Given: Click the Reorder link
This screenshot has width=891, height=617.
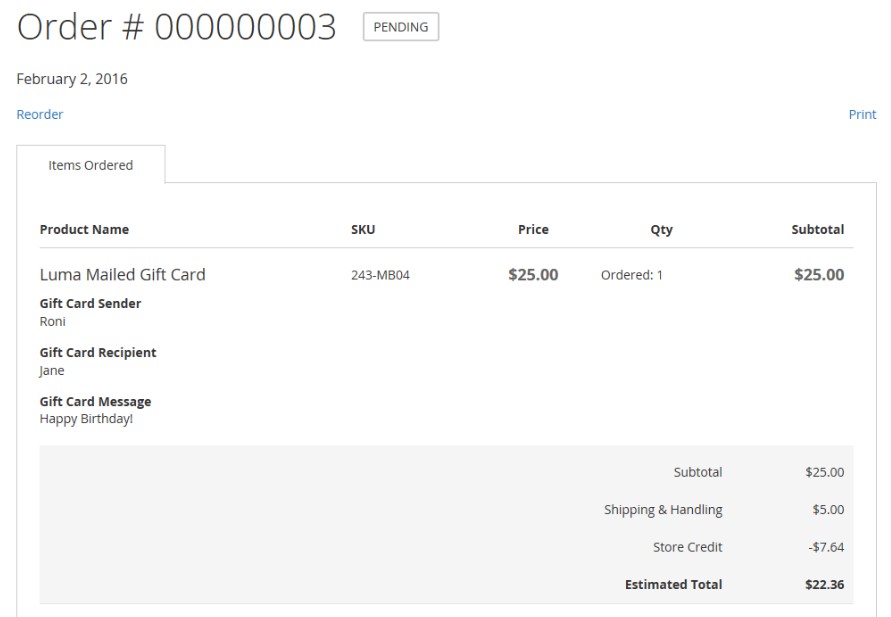Looking at the screenshot, I should (x=40, y=115).
